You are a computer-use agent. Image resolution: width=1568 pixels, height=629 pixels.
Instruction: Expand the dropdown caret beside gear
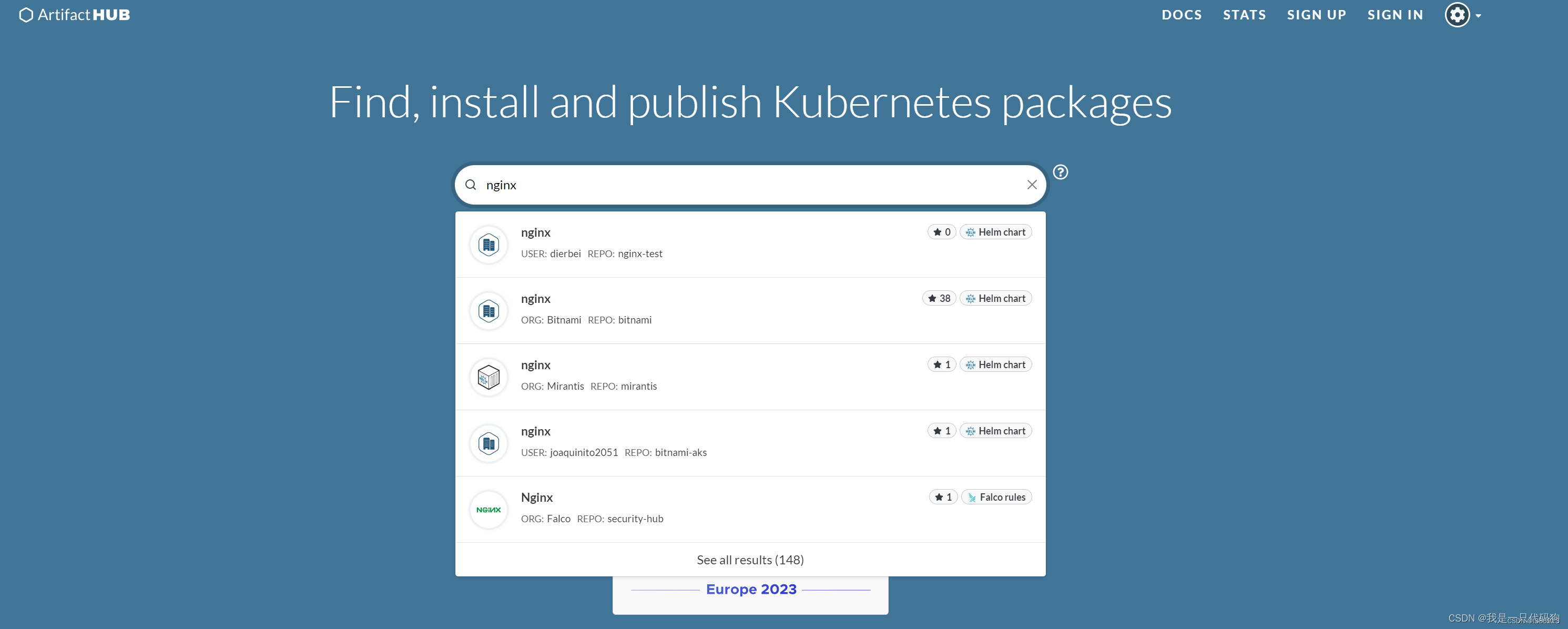[x=1479, y=16]
